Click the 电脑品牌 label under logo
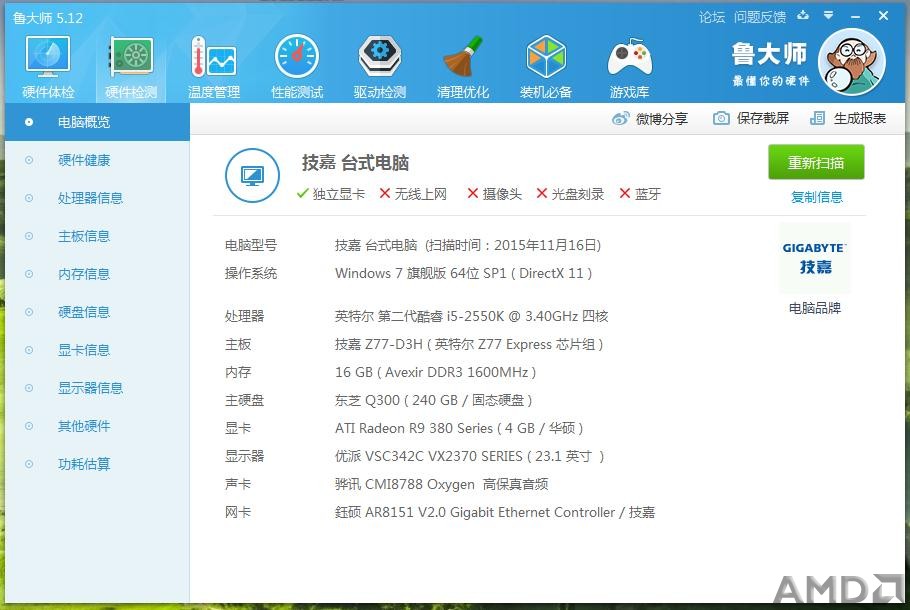910x610 pixels. coord(815,308)
